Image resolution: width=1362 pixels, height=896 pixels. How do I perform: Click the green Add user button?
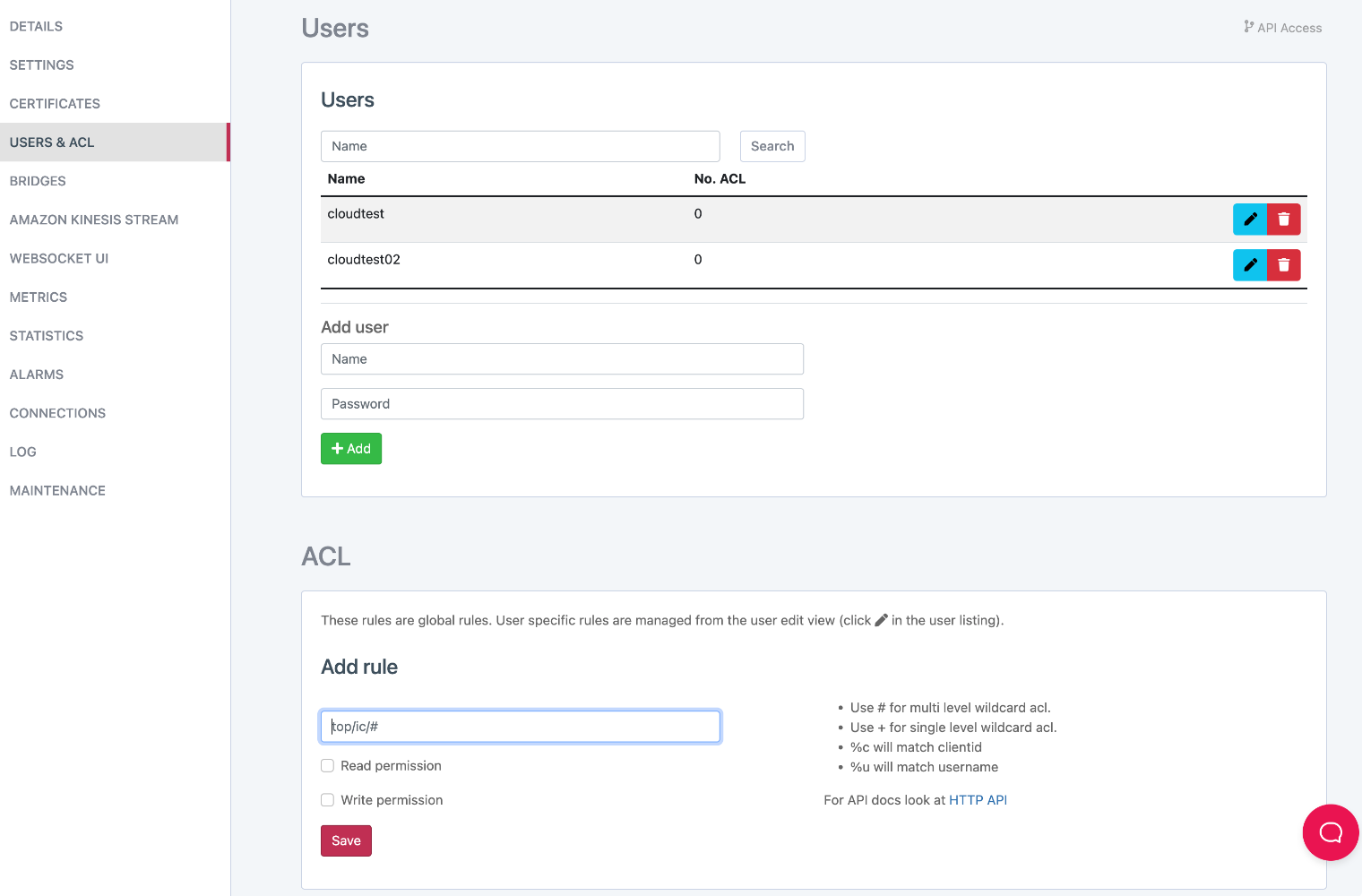(x=351, y=449)
